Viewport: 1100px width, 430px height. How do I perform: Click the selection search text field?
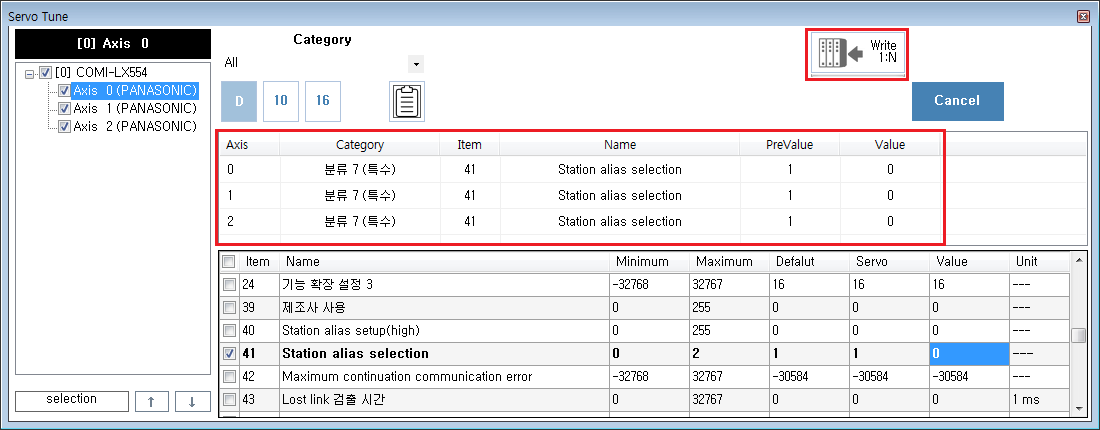73,400
